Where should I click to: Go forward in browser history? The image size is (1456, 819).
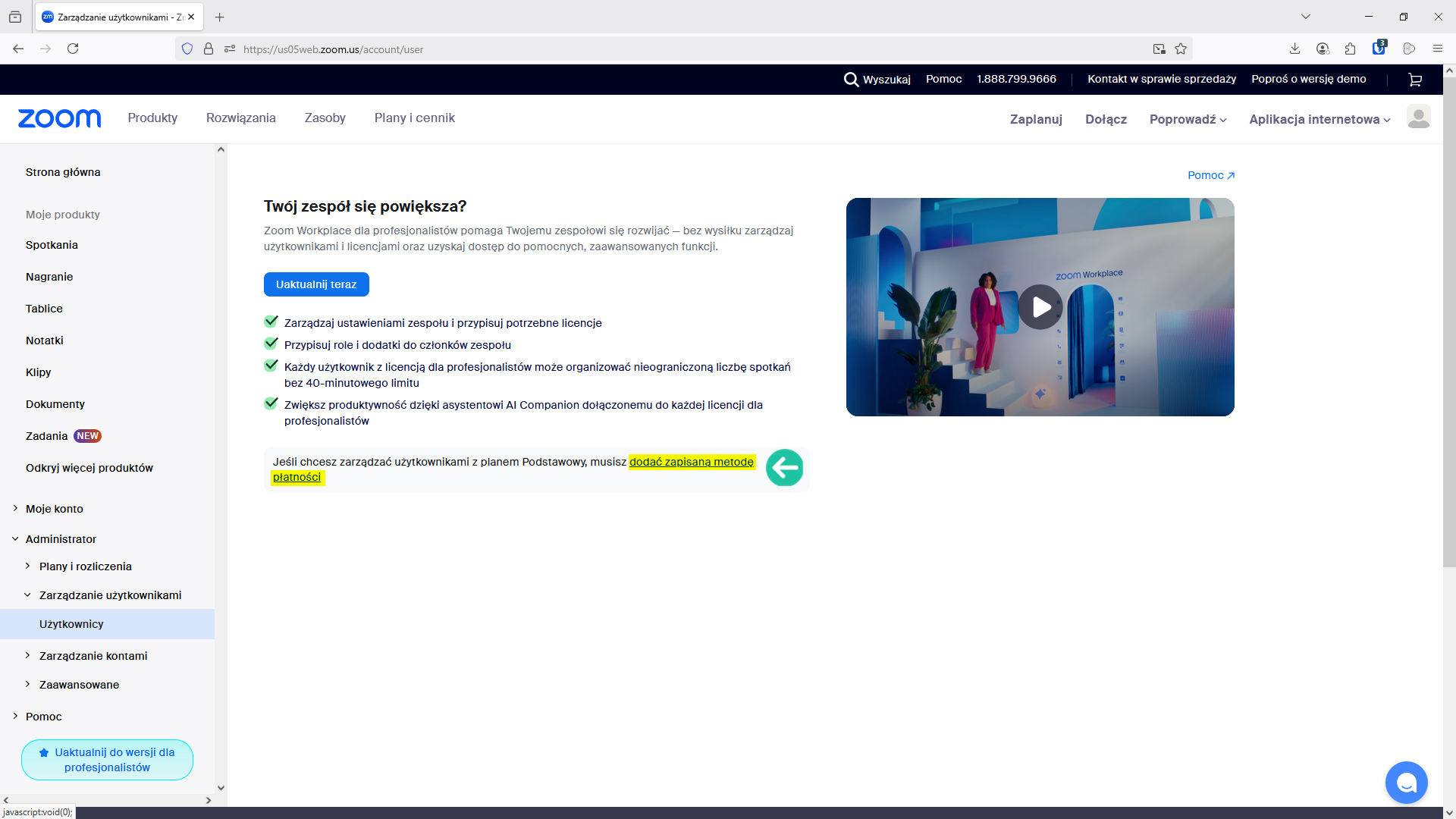[45, 49]
